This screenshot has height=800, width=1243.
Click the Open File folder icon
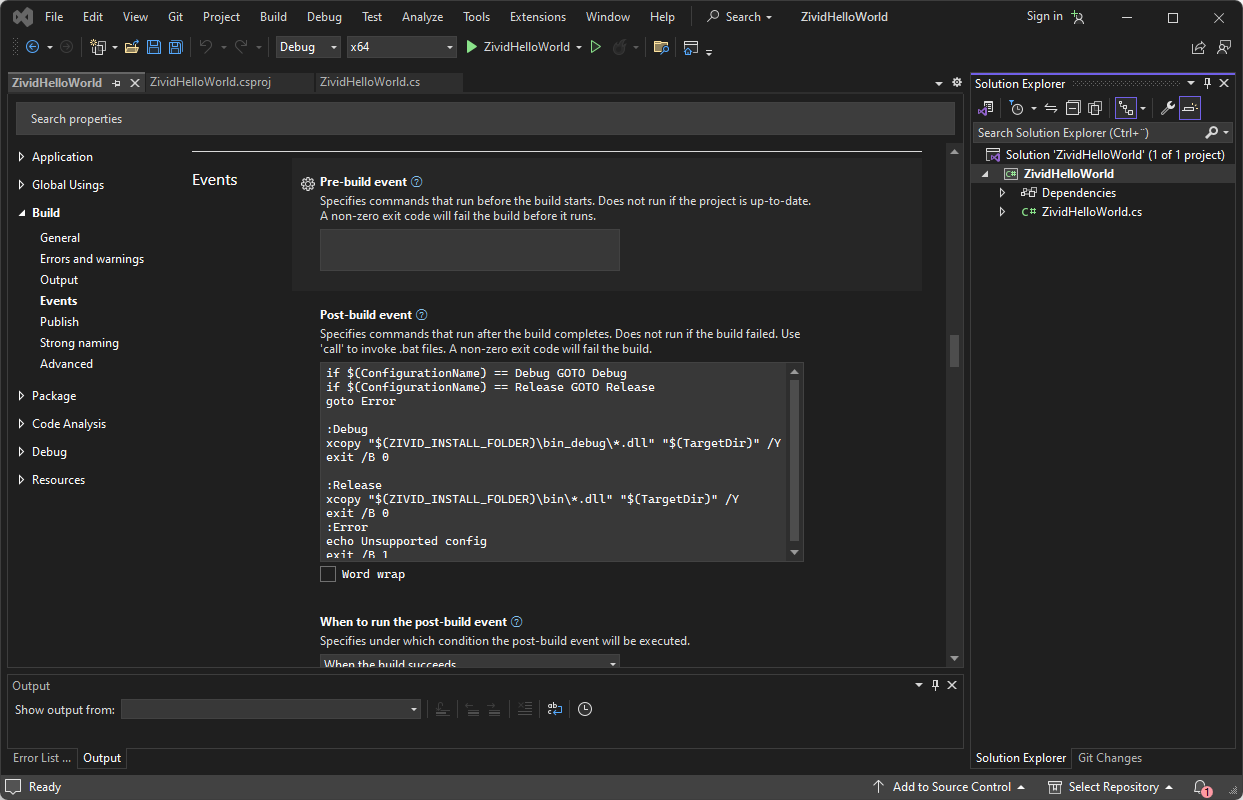point(132,47)
